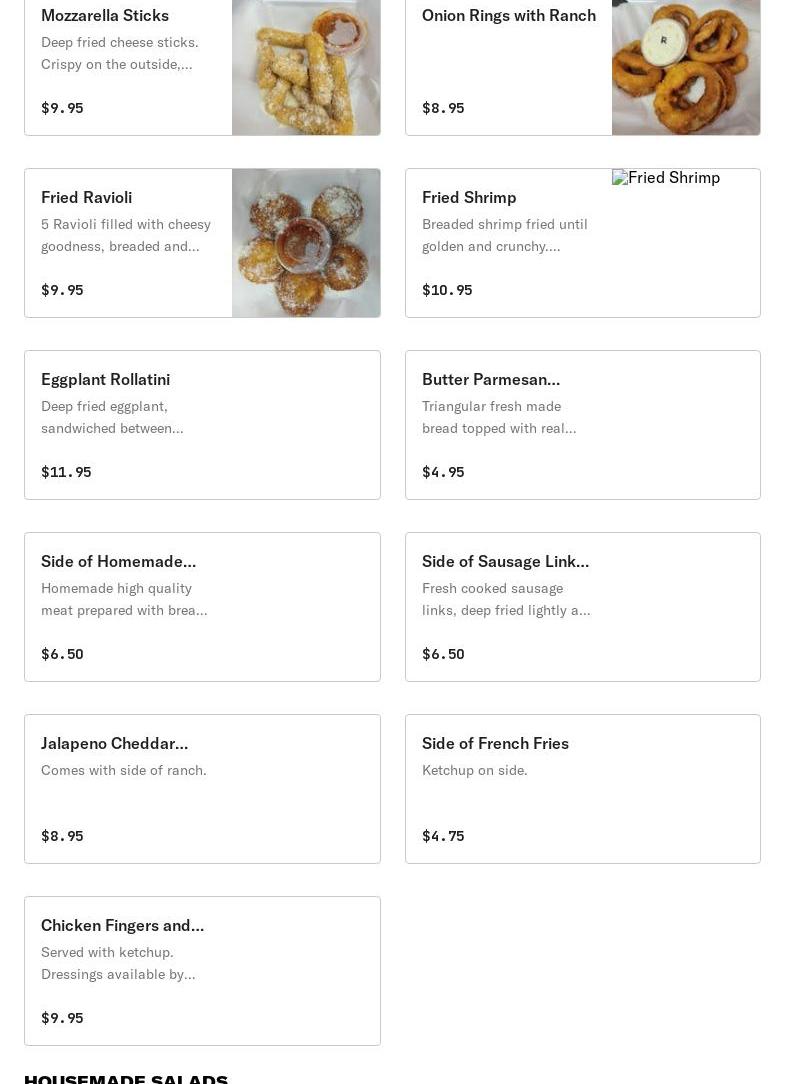Image resolution: width=785 pixels, height=1084 pixels.
Task: Open Onion Rings with Ranch item
Action: click(x=508, y=15)
